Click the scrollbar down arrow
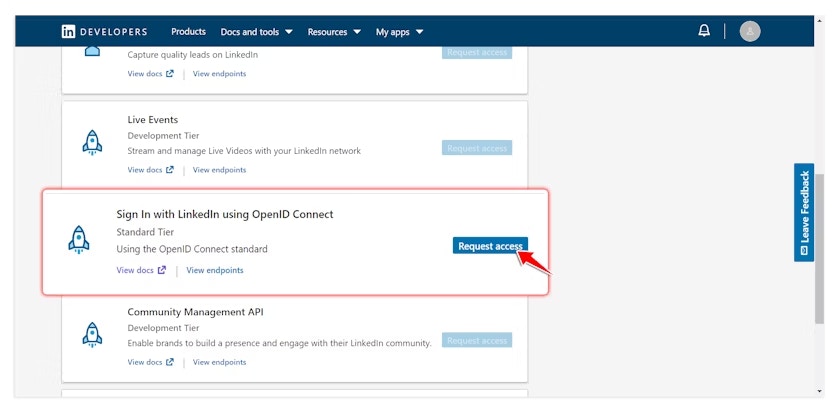The height and width of the screenshot is (412, 840). coord(819,392)
